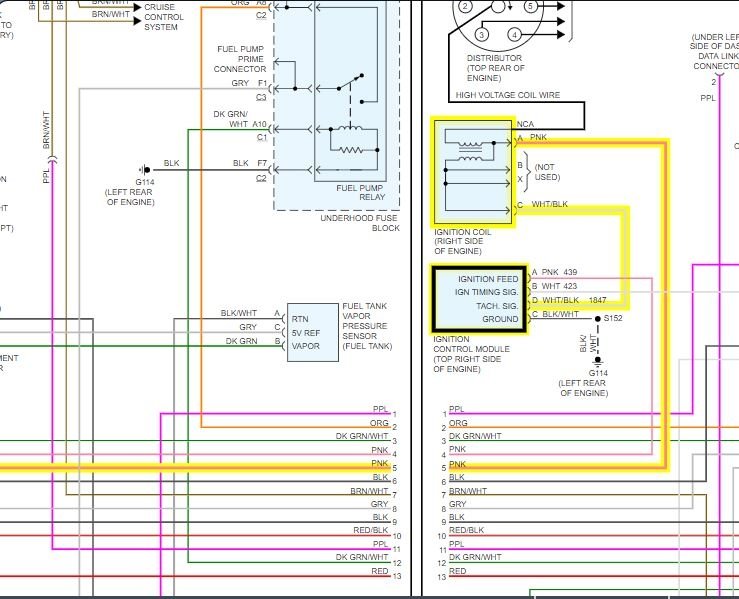Click the C3 connector label
739x599 pixels.
[x=261, y=97]
